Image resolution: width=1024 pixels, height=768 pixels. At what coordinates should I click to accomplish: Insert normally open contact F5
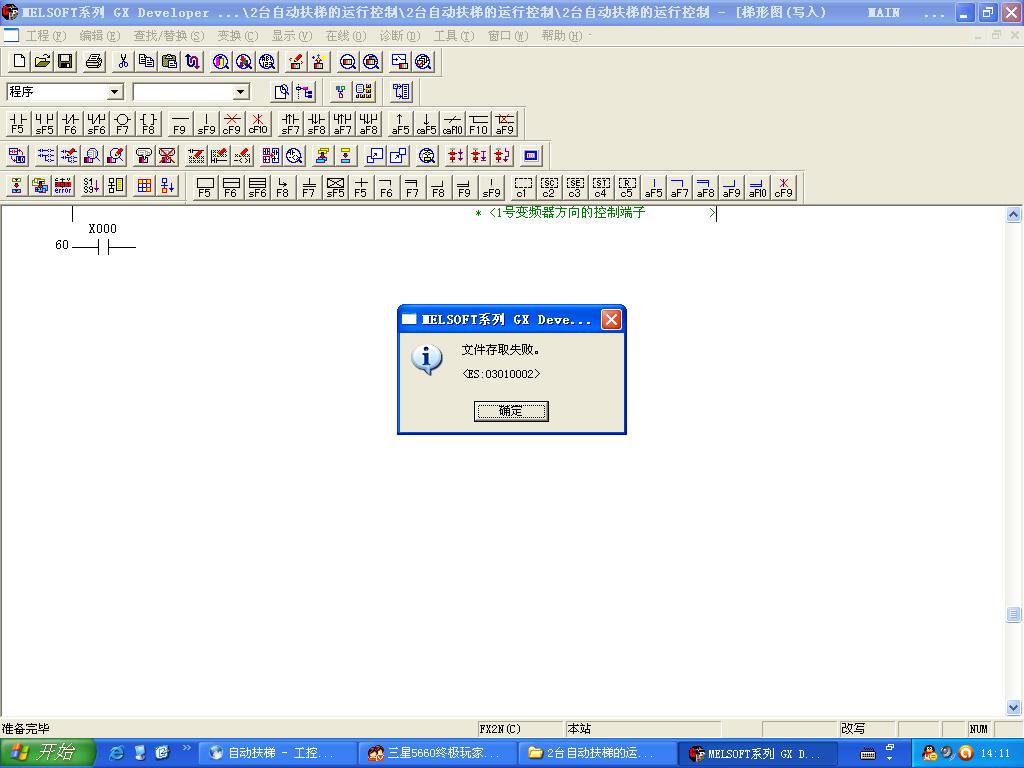(18, 124)
